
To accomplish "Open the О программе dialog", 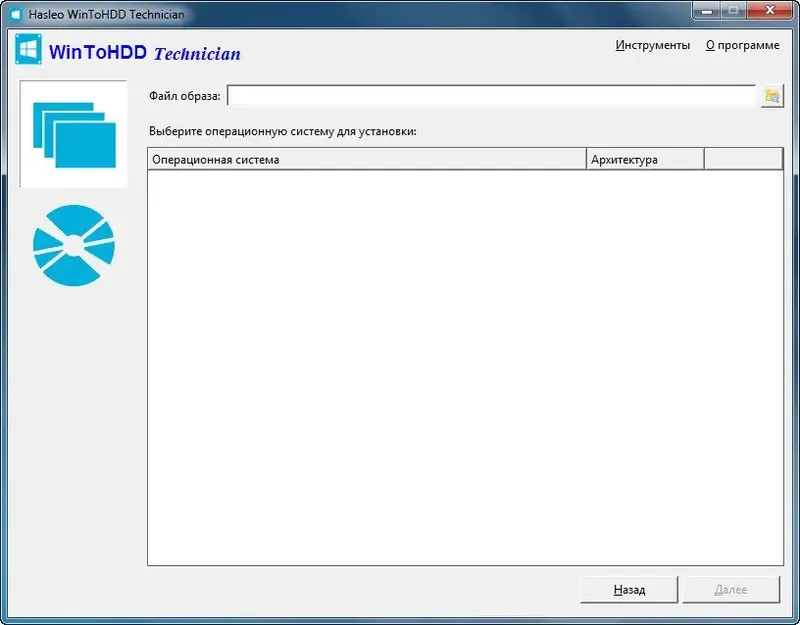I will (x=742, y=45).
